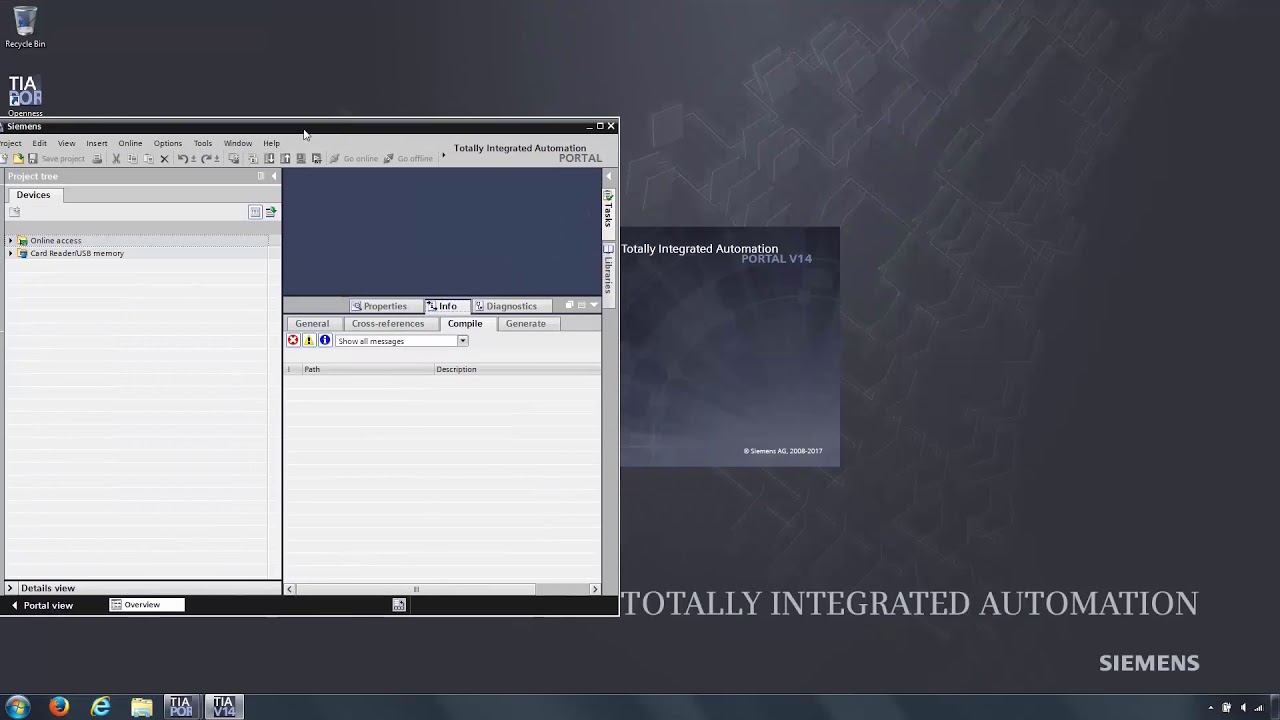Open the View menu

(x=66, y=143)
